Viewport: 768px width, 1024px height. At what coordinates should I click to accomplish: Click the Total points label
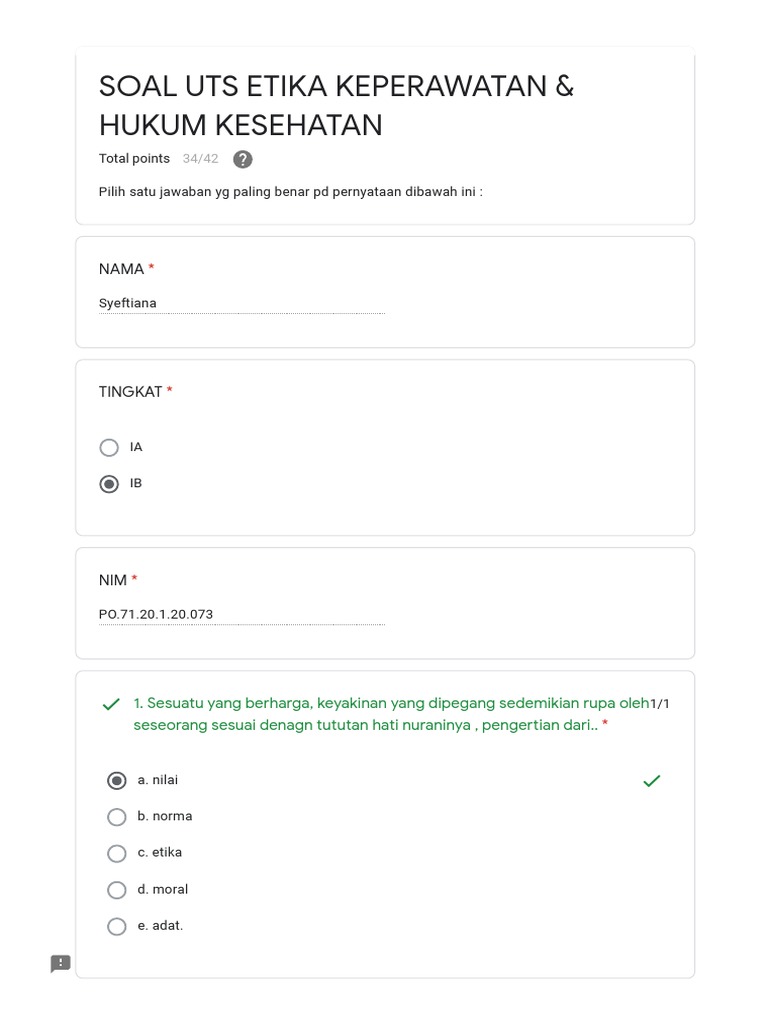point(134,159)
